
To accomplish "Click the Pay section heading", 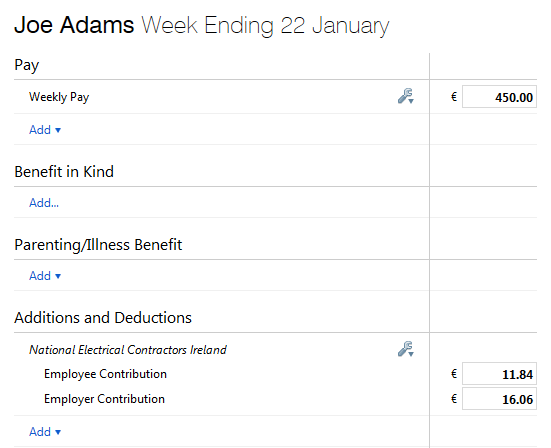I will coord(27,65).
